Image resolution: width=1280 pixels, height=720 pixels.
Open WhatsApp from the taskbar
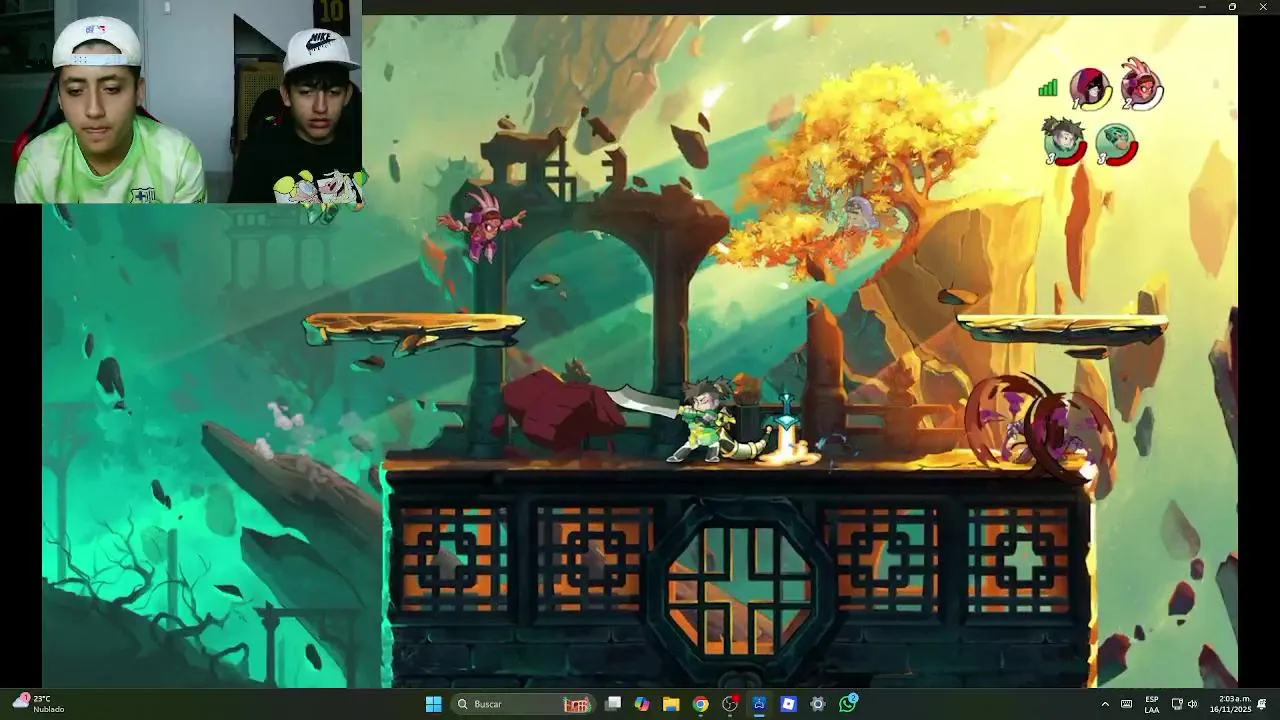[848, 704]
